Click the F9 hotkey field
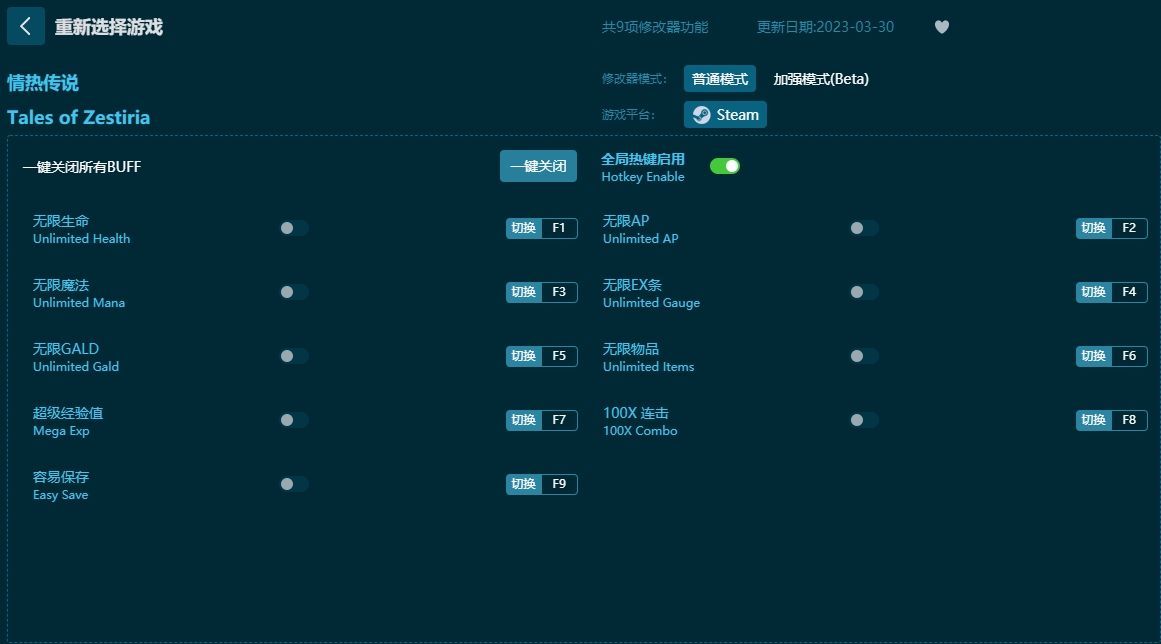Image resolution: width=1161 pixels, height=644 pixels. (559, 484)
